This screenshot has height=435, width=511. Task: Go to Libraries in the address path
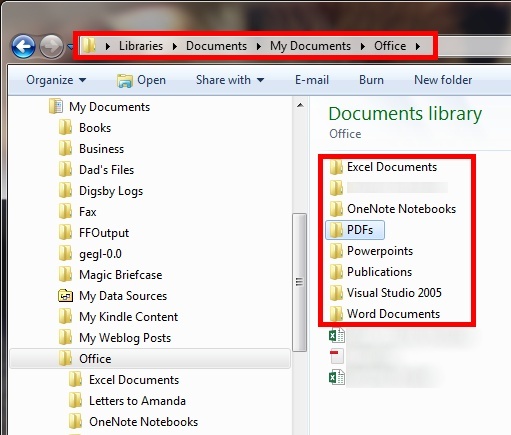(141, 46)
